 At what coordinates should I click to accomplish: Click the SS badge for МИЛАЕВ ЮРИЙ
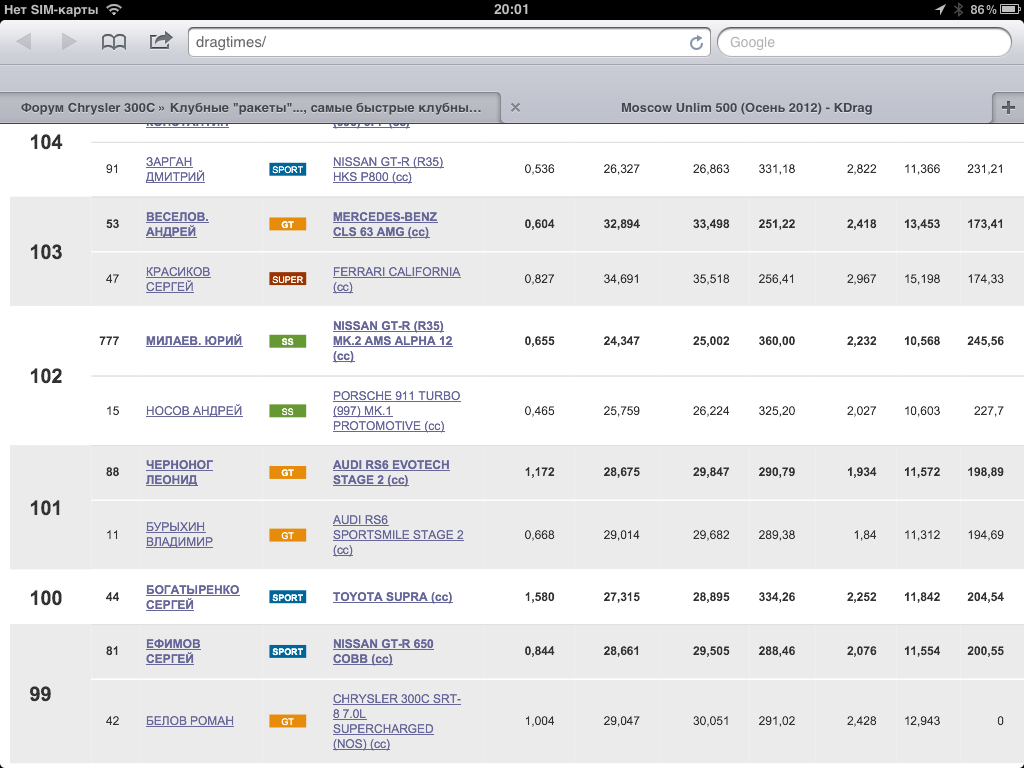[x=287, y=341]
